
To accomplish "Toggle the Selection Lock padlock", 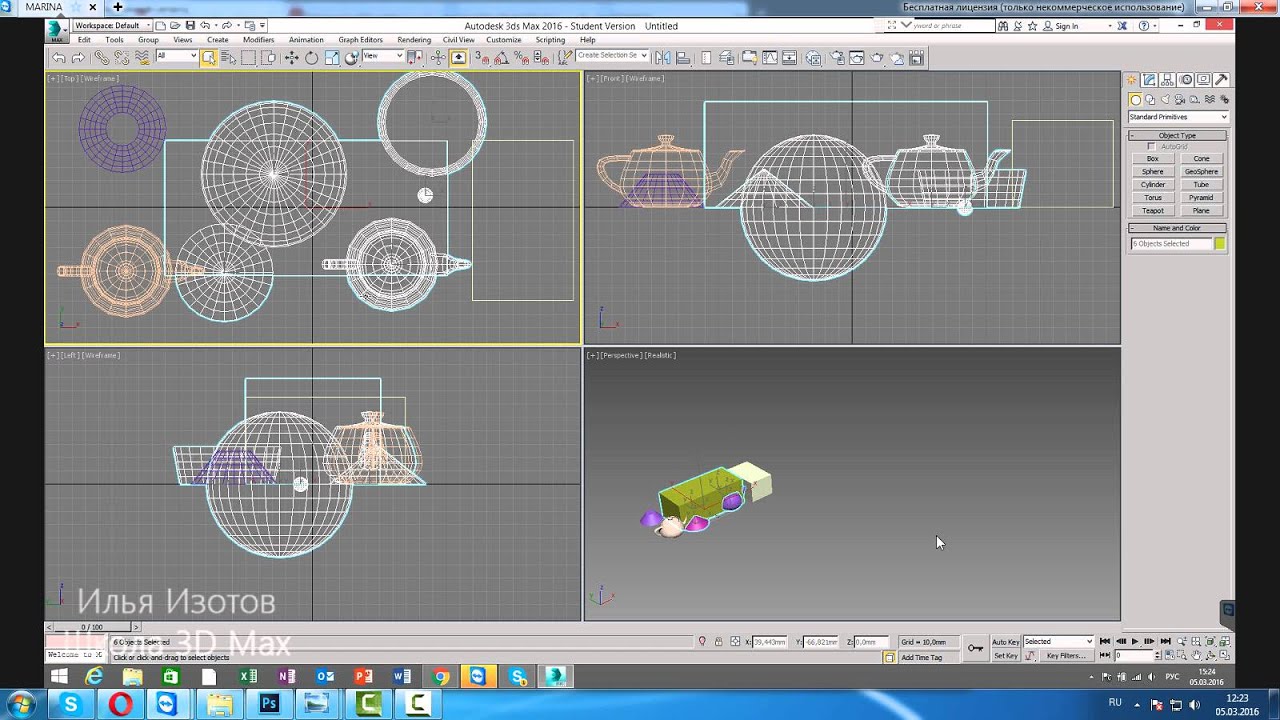I will coord(718,641).
